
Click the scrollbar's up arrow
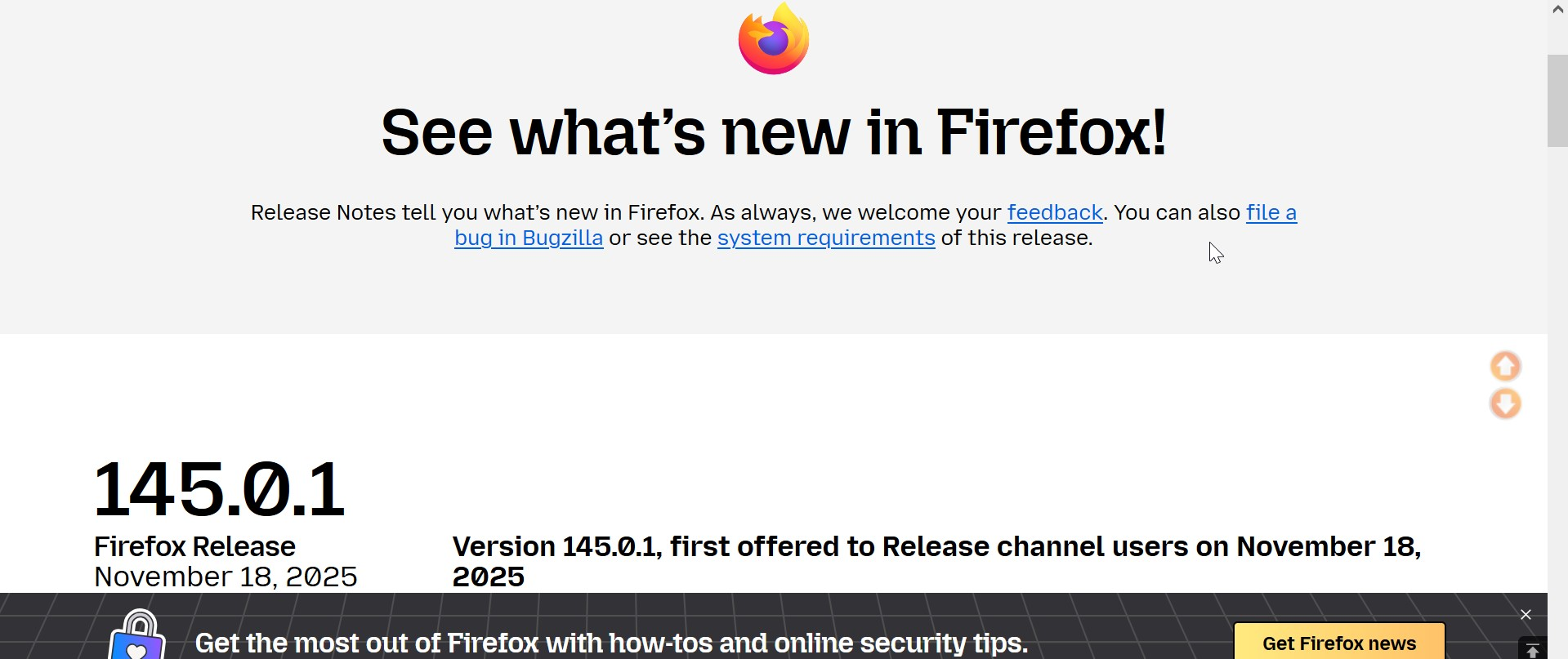click(x=1557, y=10)
